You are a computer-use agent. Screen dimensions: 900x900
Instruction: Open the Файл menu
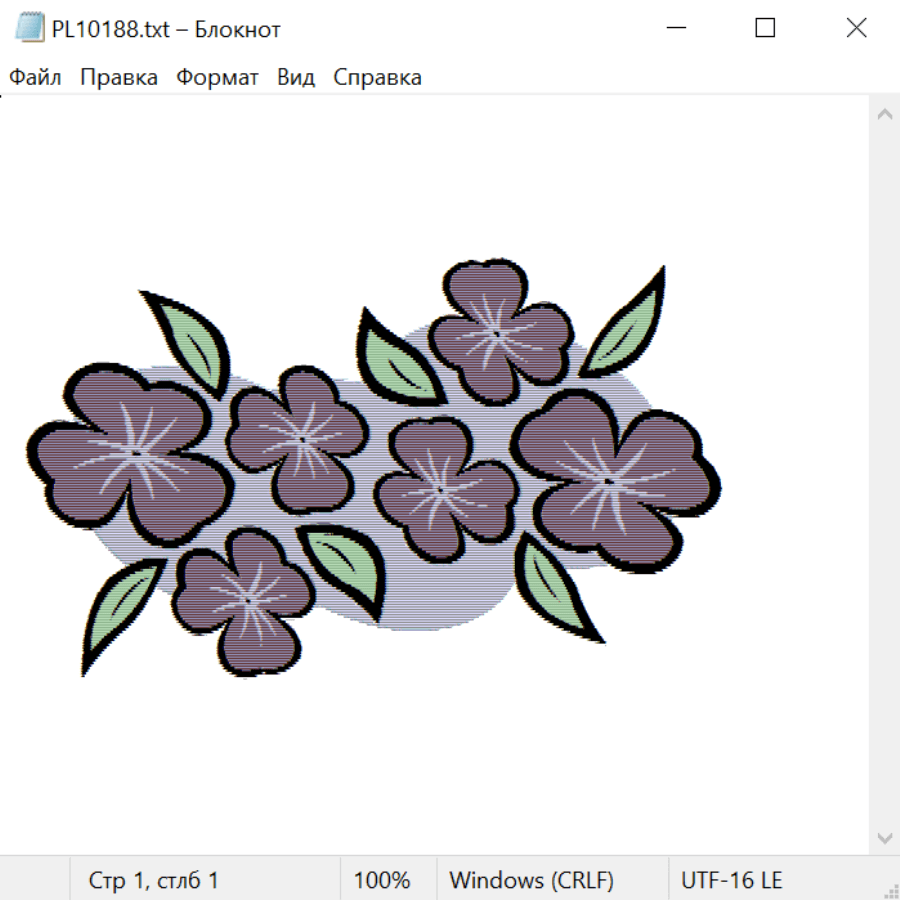tap(36, 78)
